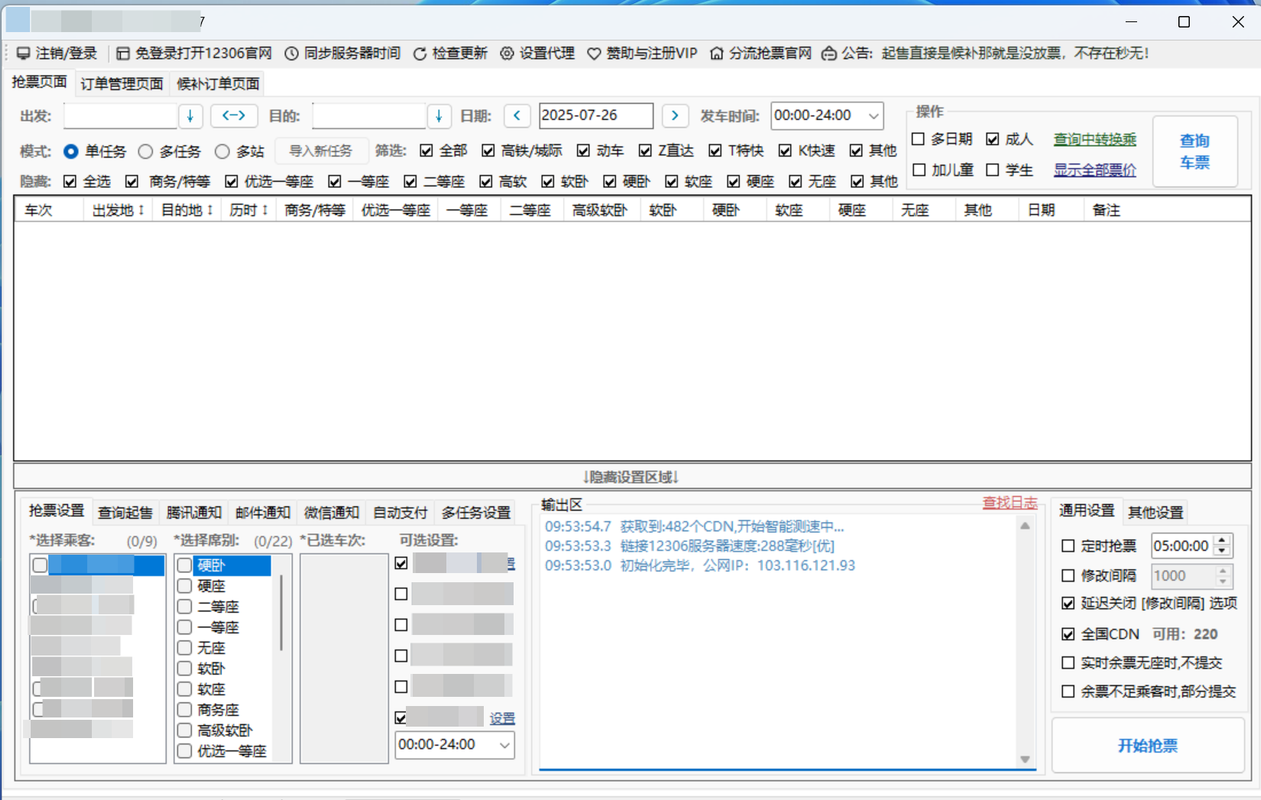Click departure station down-arrow button

190,116
